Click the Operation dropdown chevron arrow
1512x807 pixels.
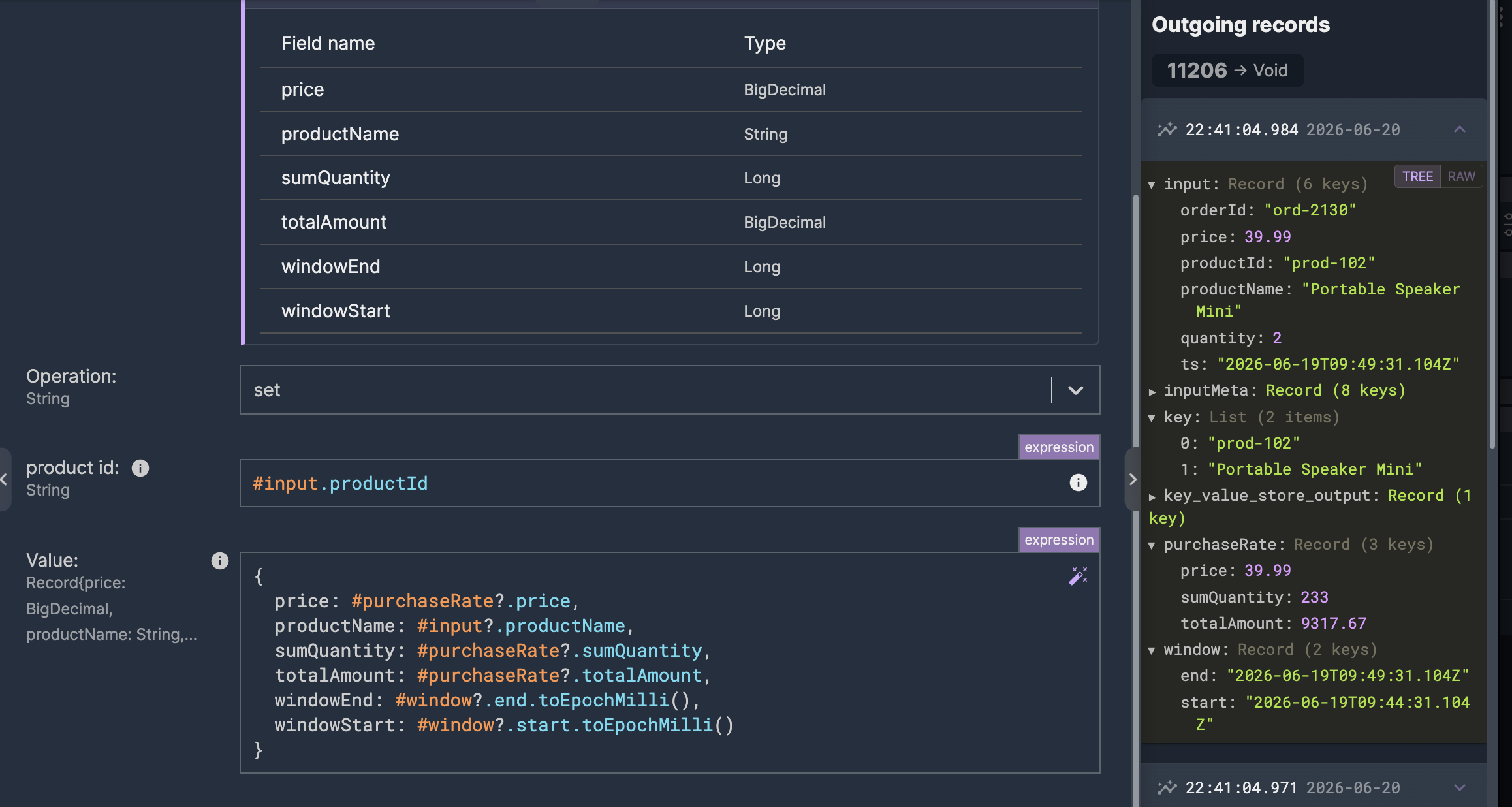pyautogui.click(x=1076, y=390)
